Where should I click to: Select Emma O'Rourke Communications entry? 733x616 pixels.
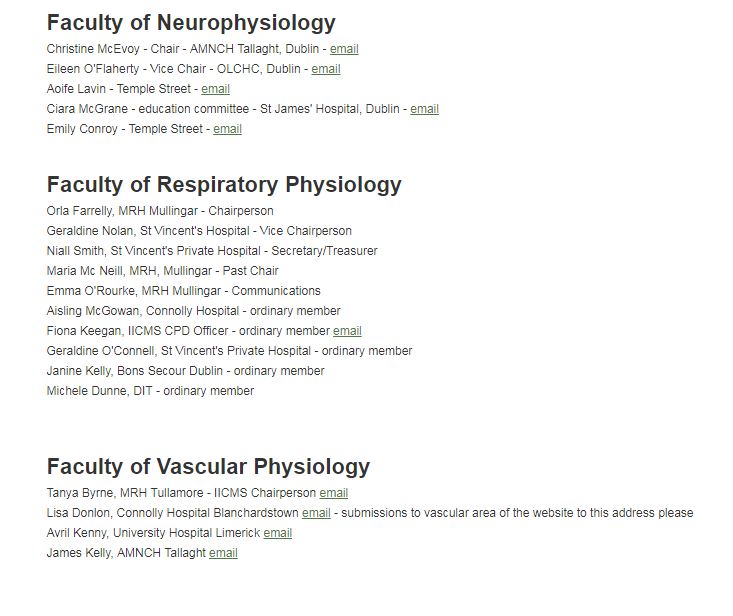click(183, 291)
